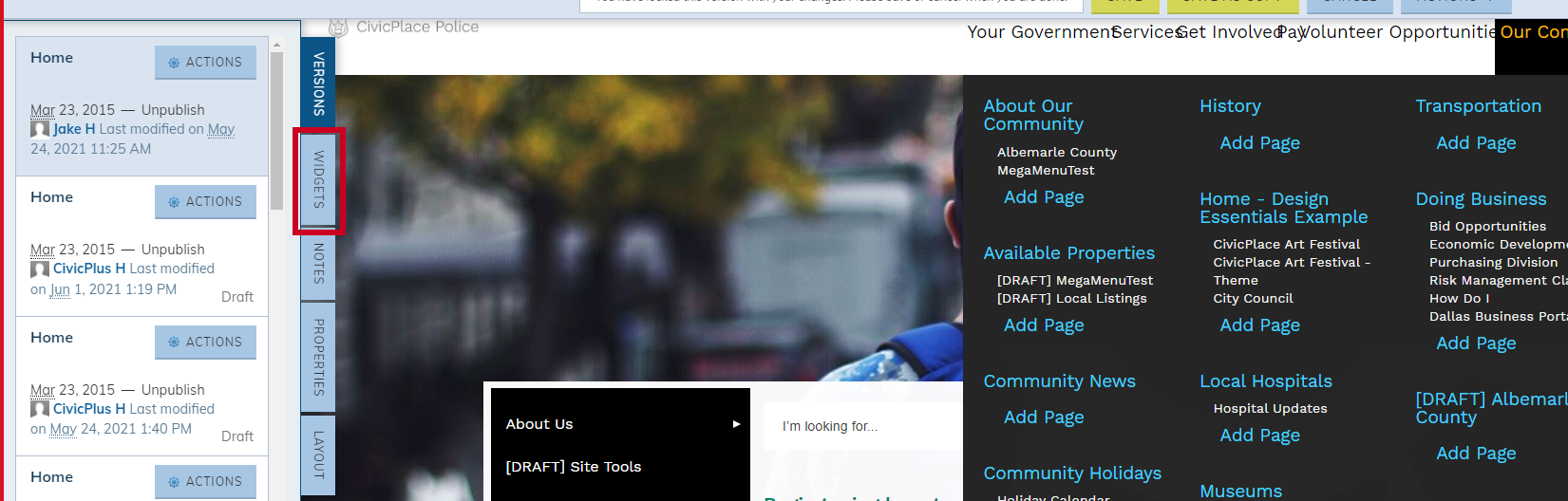The width and height of the screenshot is (1568, 501).
Task: Click the Jake H author link
Action: point(74,129)
